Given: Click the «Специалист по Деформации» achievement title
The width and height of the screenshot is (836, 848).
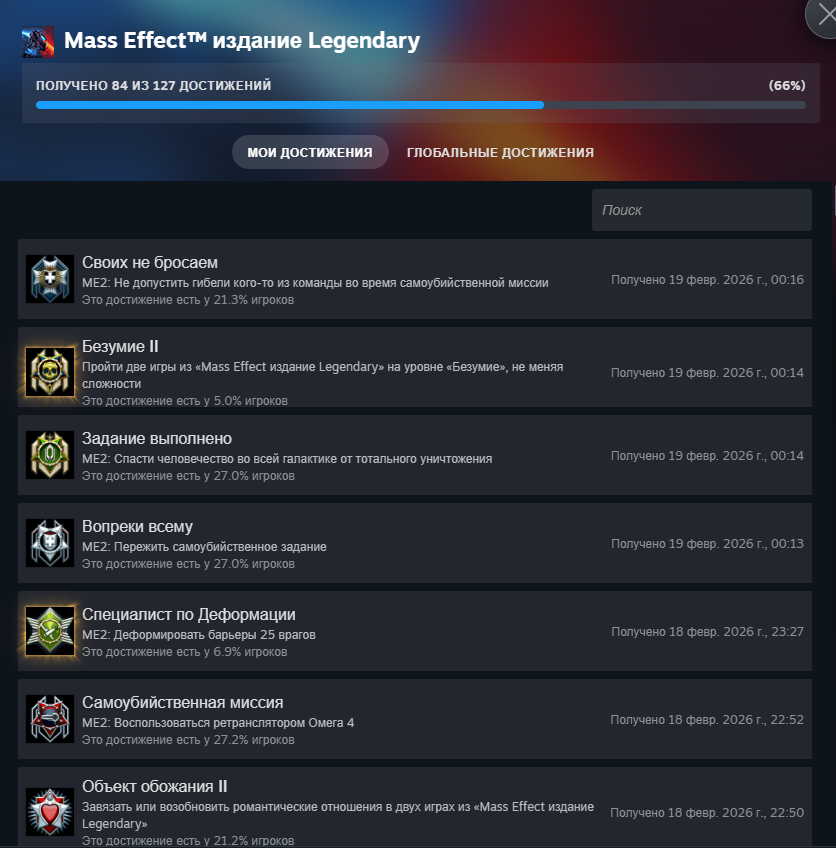Looking at the screenshot, I should (189, 614).
